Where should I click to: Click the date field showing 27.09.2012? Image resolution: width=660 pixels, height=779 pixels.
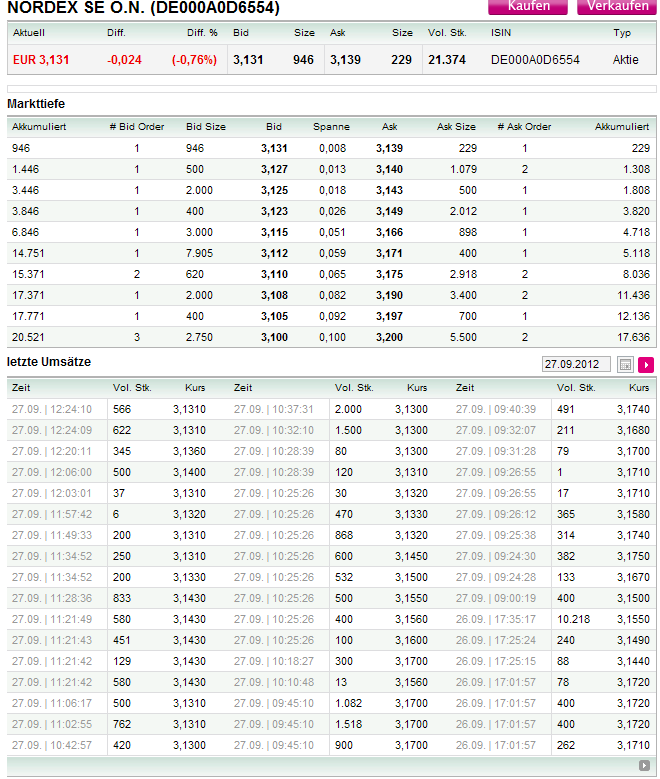576,364
